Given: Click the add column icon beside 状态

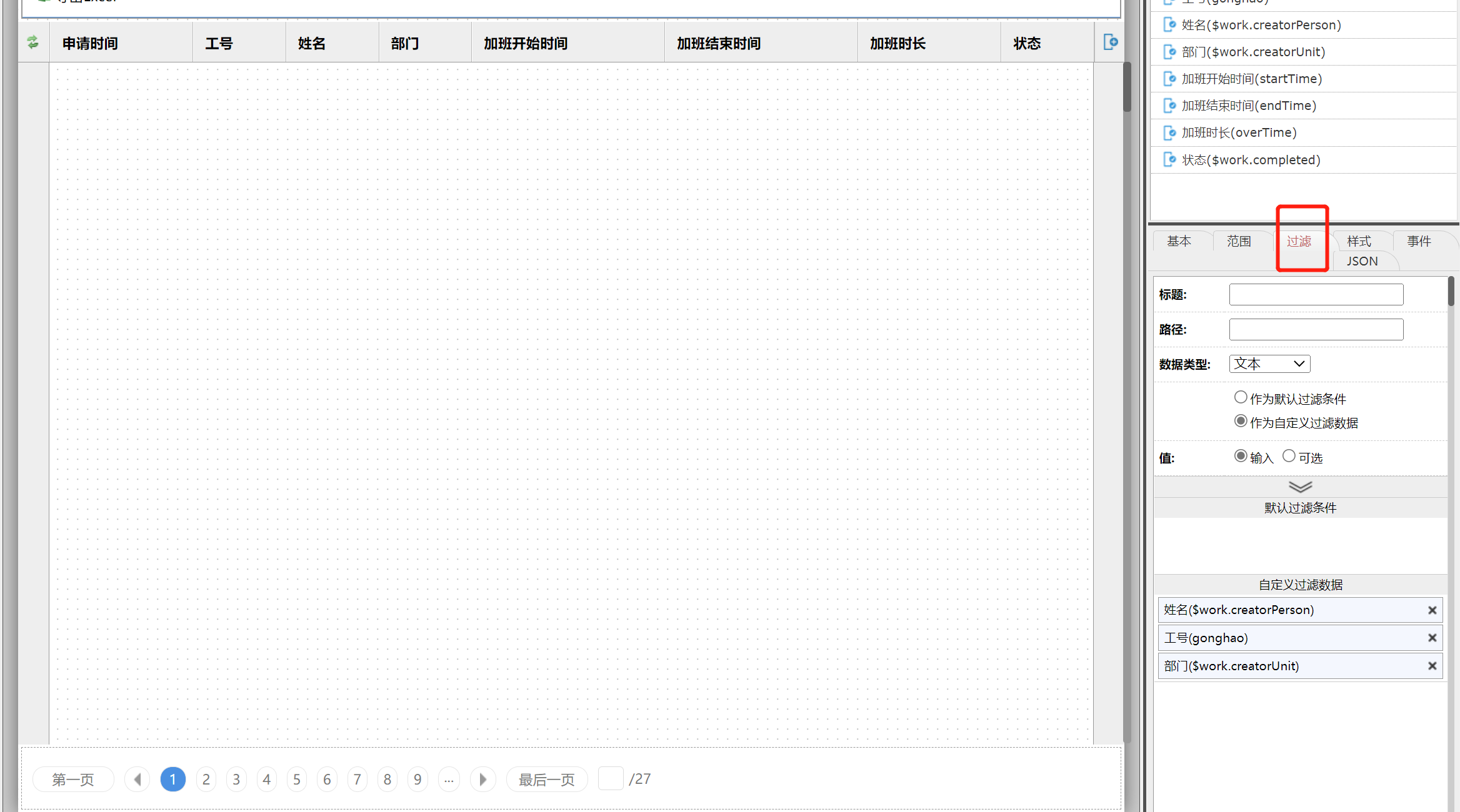Looking at the screenshot, I should click(x=1110, y=42).
